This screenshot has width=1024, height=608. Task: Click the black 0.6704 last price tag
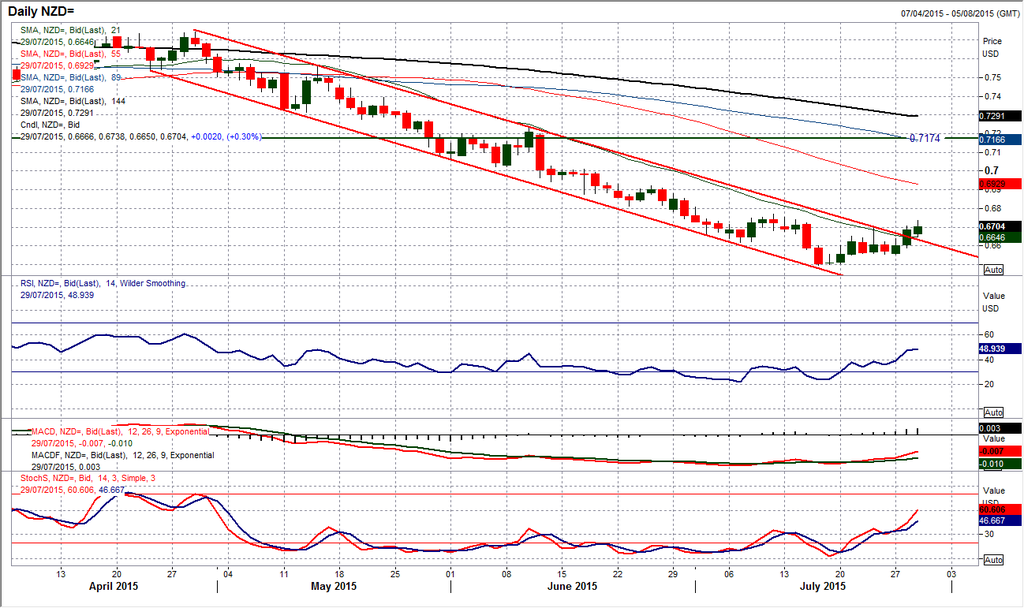[x=1000, y=227]
